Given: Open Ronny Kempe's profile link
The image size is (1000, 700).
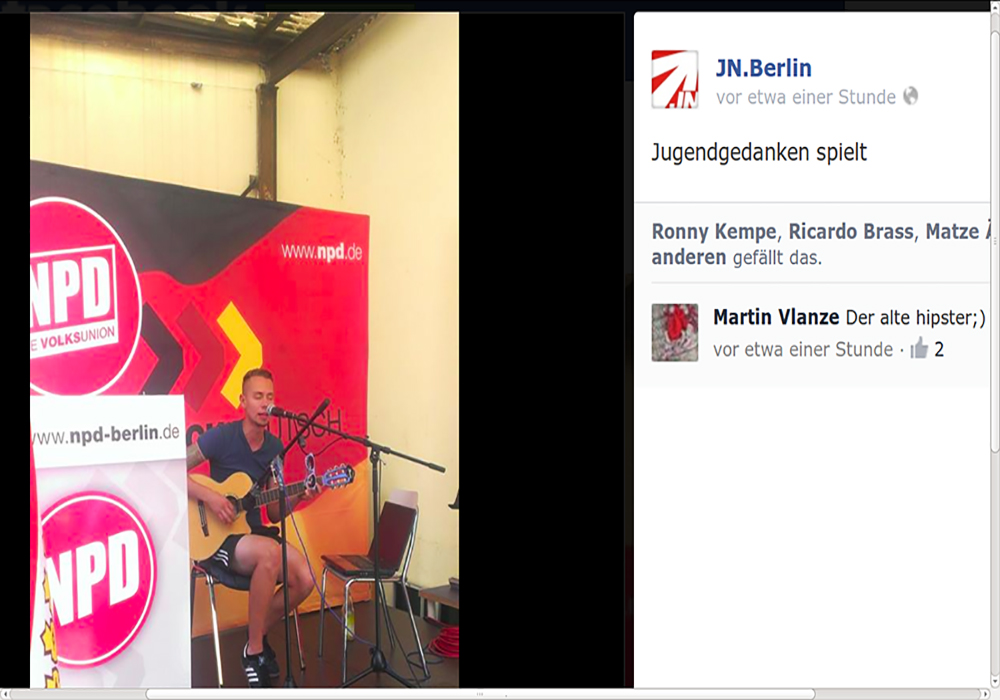Looking at the screenshot, I should [x=715, y=231].
